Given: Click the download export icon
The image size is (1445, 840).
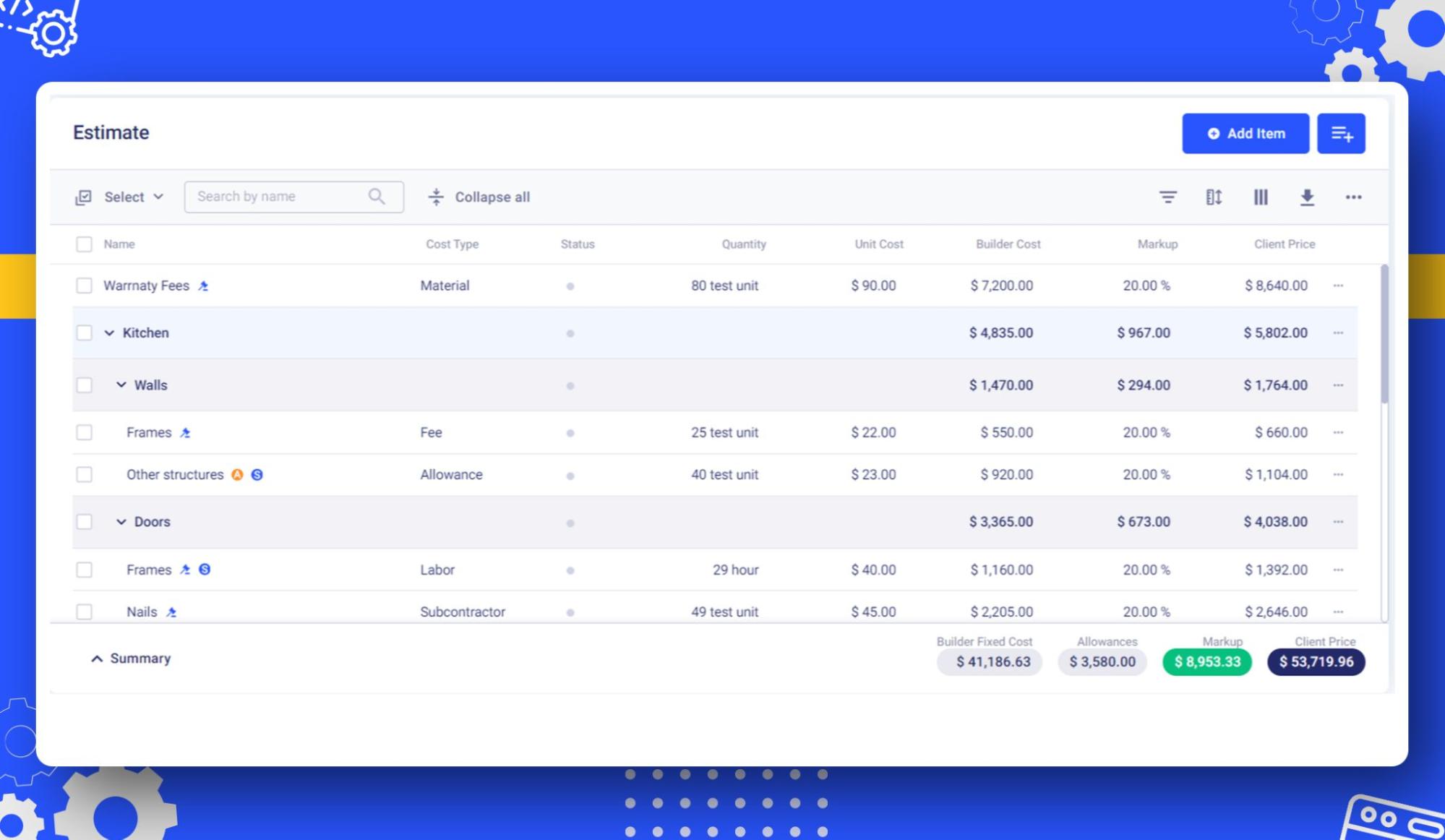Looking at the screenshot, I should [1306, 197].
